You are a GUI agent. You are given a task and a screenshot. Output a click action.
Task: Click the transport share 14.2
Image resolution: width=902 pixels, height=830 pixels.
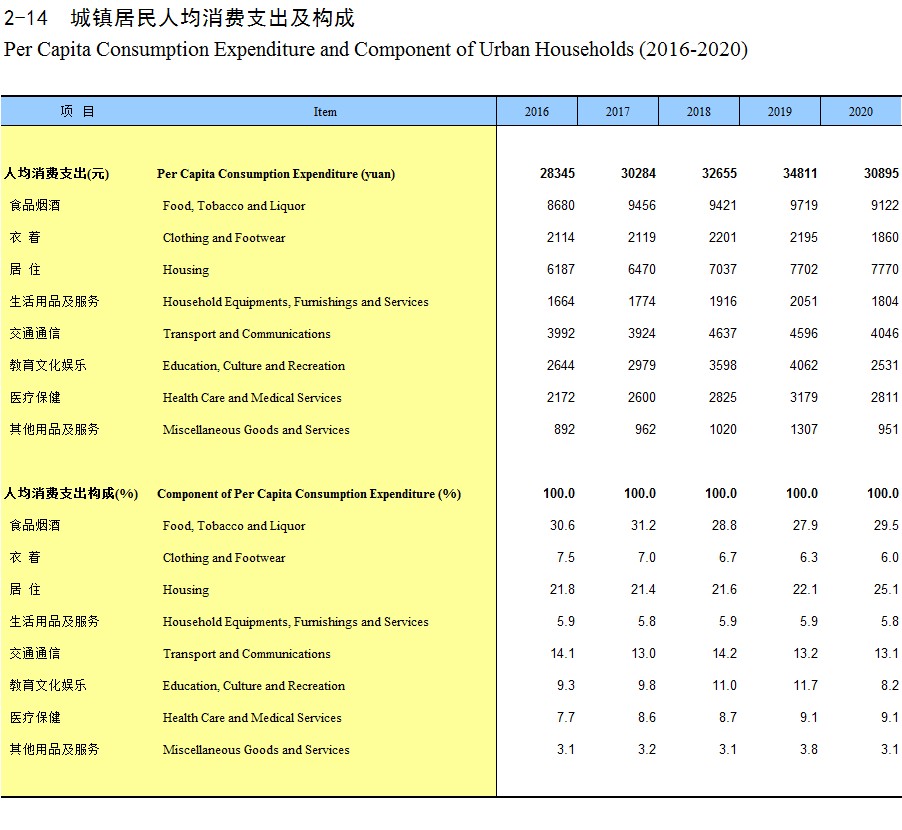pos(725,653)
